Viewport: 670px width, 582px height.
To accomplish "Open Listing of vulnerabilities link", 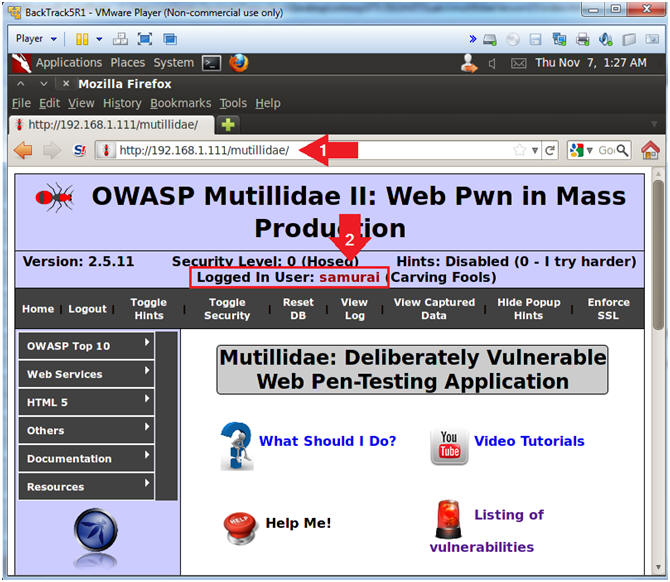I will (x=487, y=531).
